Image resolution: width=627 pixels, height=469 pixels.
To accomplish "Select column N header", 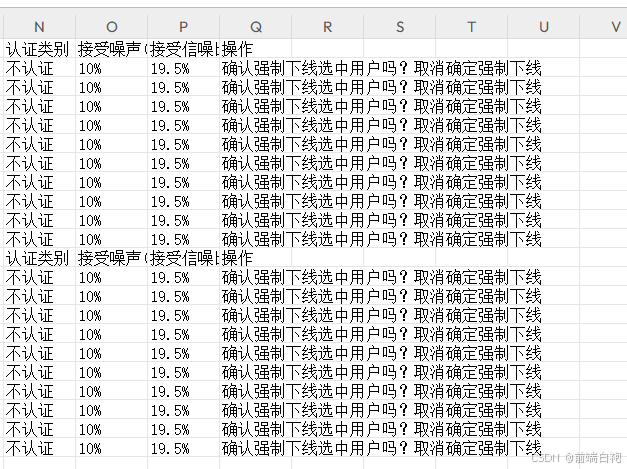I will click(39, 27).
